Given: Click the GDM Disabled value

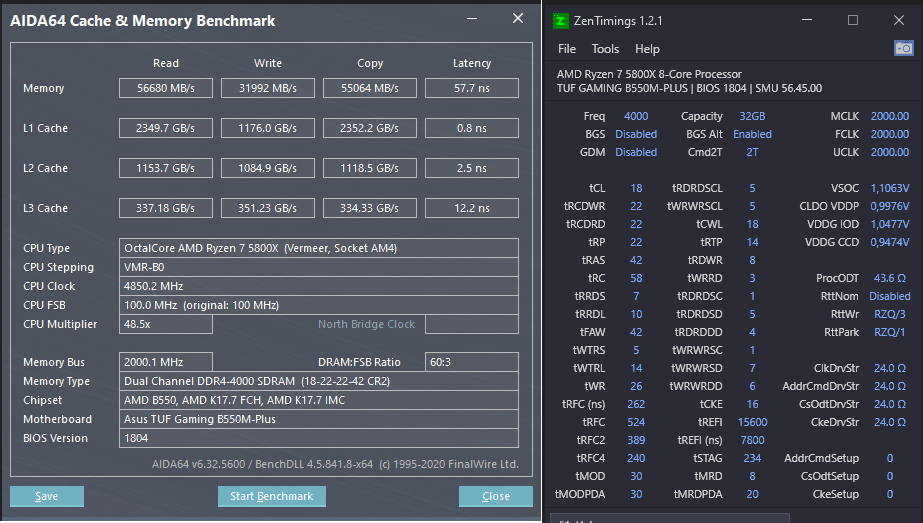Looking at the screenshot, I should click(x=636, y=152).
